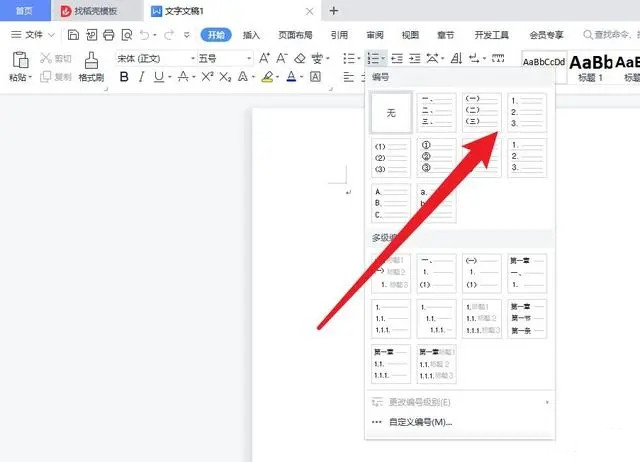Apply italic with the I icon
This screenshot has width=640, height=462.
[146, 77]
